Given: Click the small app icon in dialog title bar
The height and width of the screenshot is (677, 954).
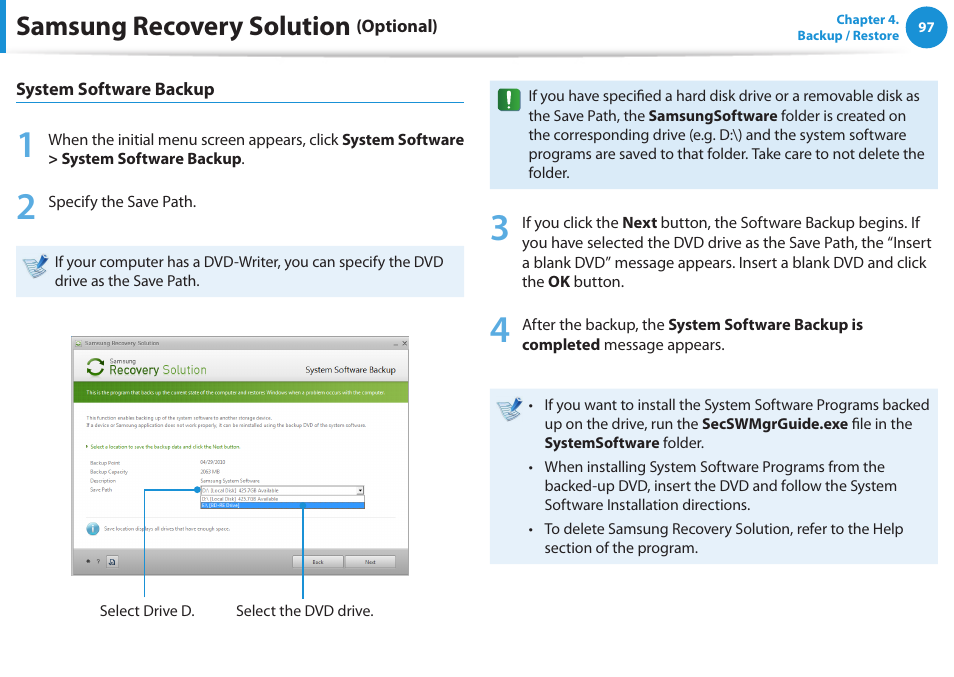Looking at the screenshot, I should (78, 344).
